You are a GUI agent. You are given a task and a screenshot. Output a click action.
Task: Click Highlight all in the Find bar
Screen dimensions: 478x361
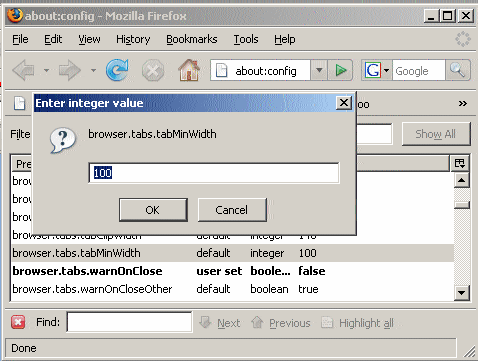(357, 323)
